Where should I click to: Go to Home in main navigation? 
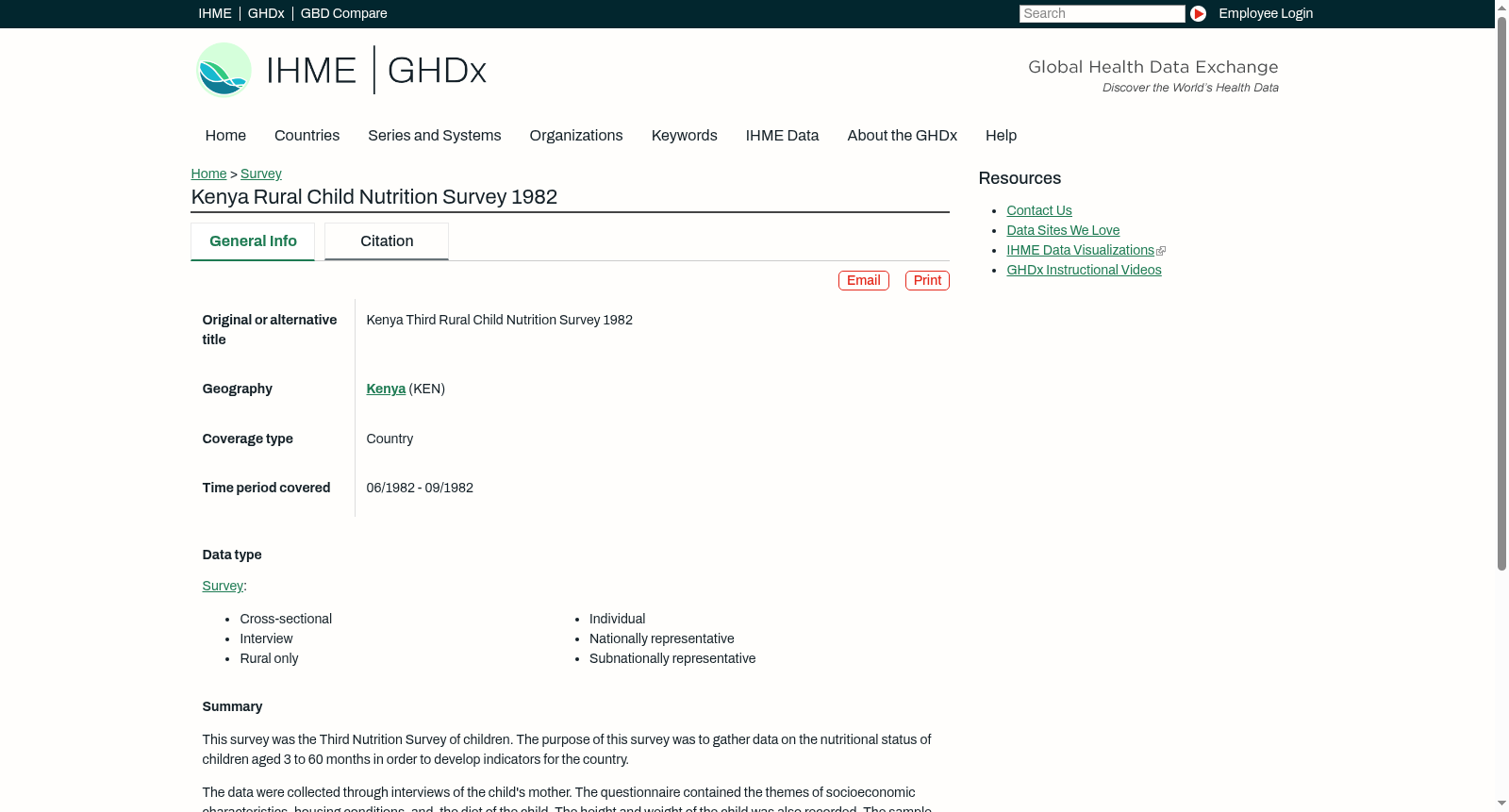[225, 136]
